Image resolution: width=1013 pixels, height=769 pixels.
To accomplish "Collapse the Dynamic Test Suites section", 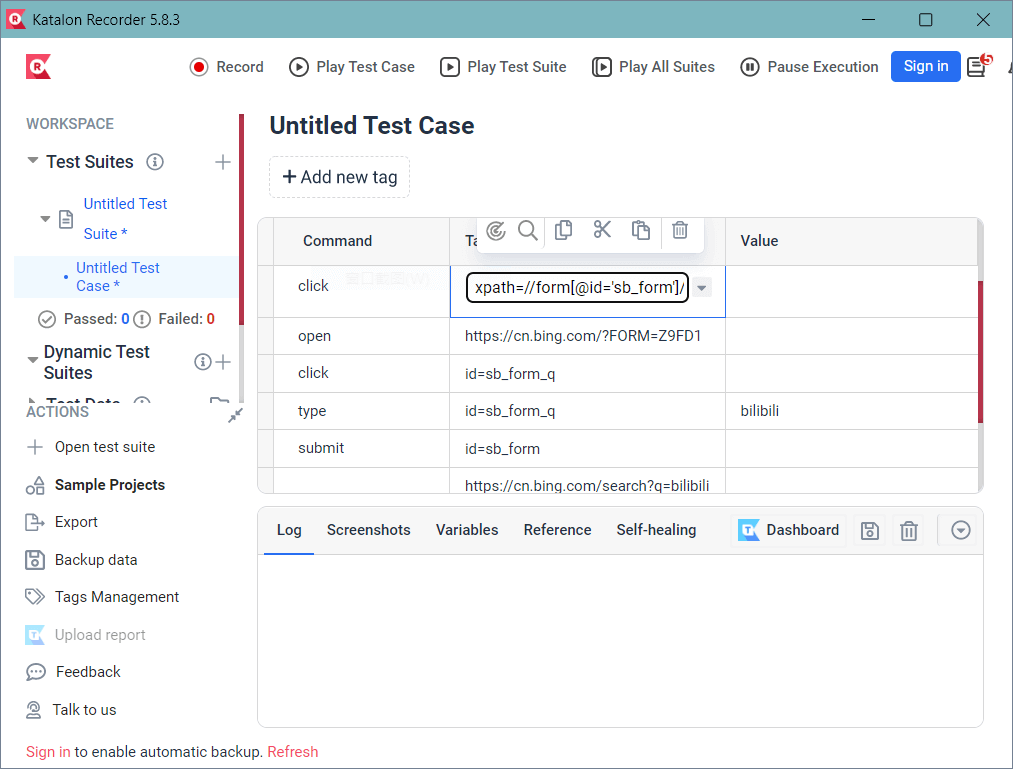I will pos(32,360).
